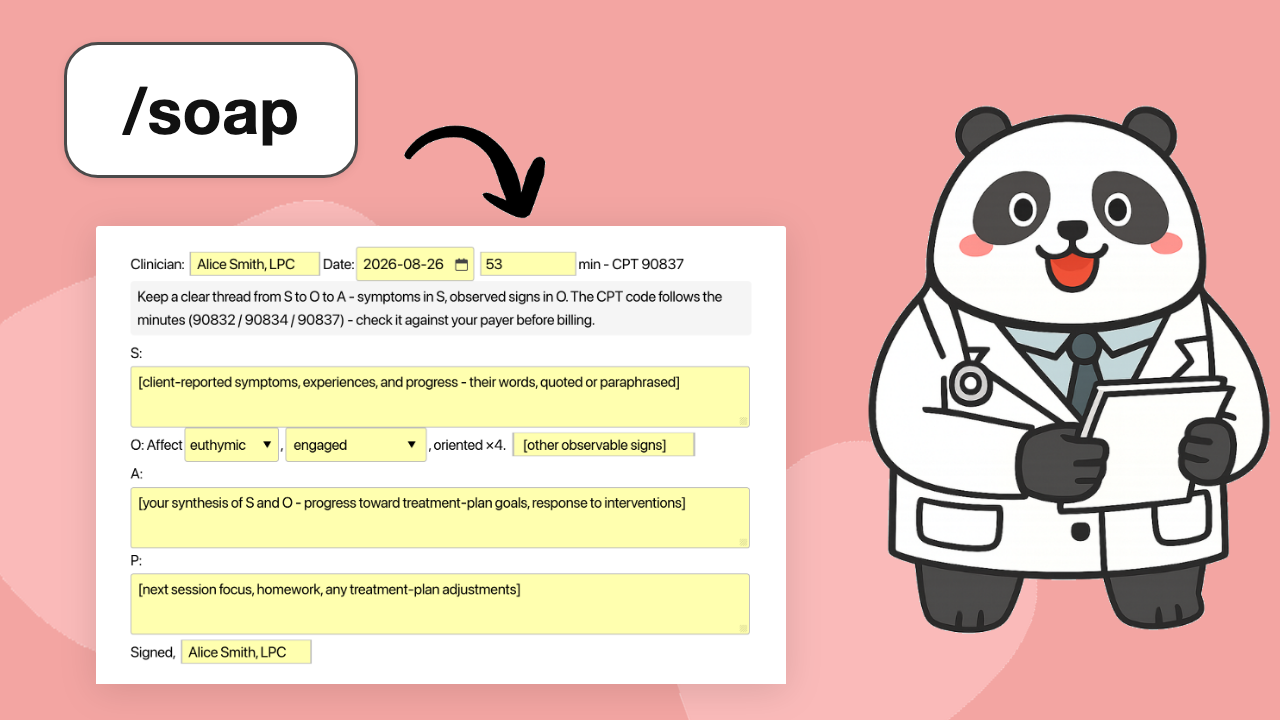Click into the P next session textarea
This screenshot has width=1280, height=720.
click(x=440, y=604)
